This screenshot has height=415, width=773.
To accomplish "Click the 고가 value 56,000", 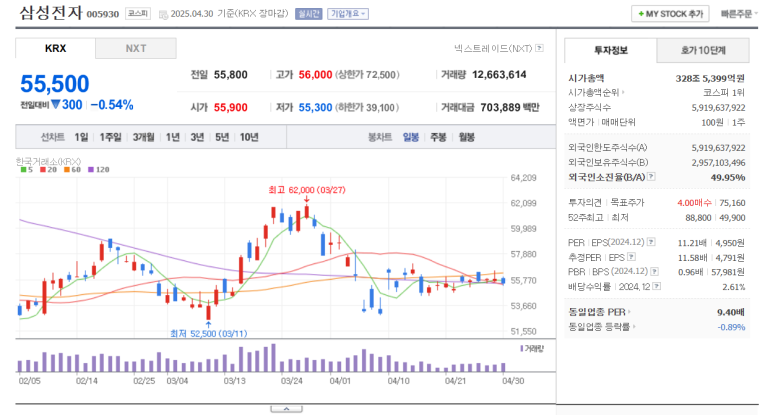I will (316, 75).
